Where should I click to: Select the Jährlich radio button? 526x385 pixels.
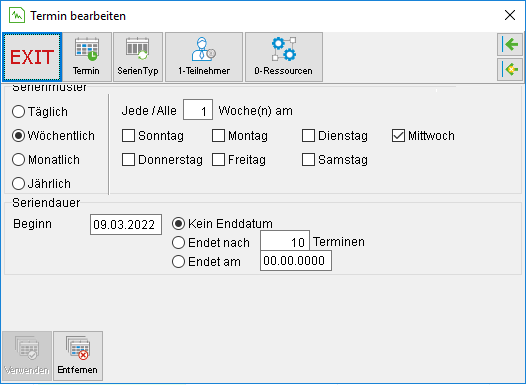tap(18, 184)
